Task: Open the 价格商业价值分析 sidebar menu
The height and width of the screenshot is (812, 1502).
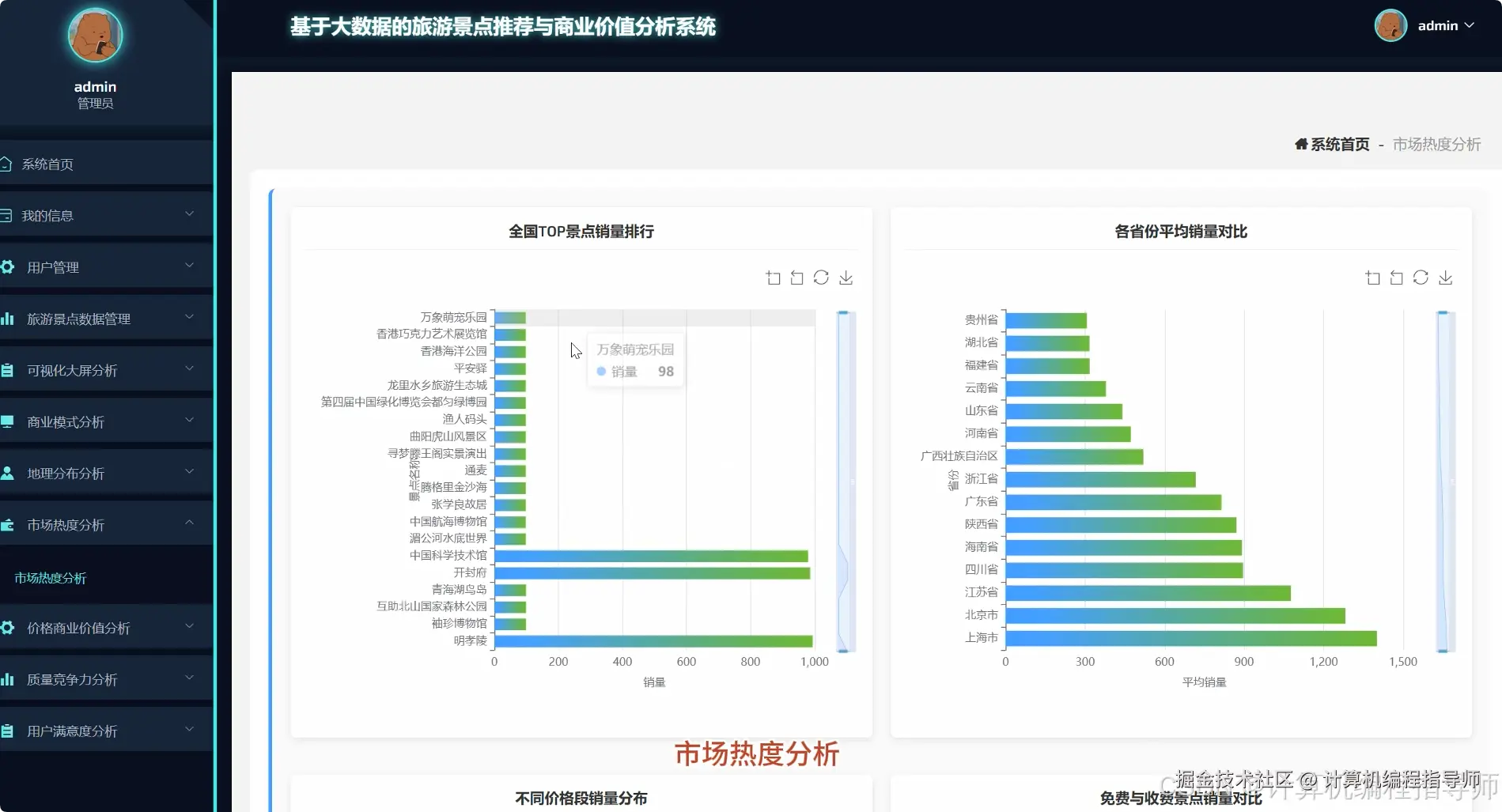Action: (106, 628)
